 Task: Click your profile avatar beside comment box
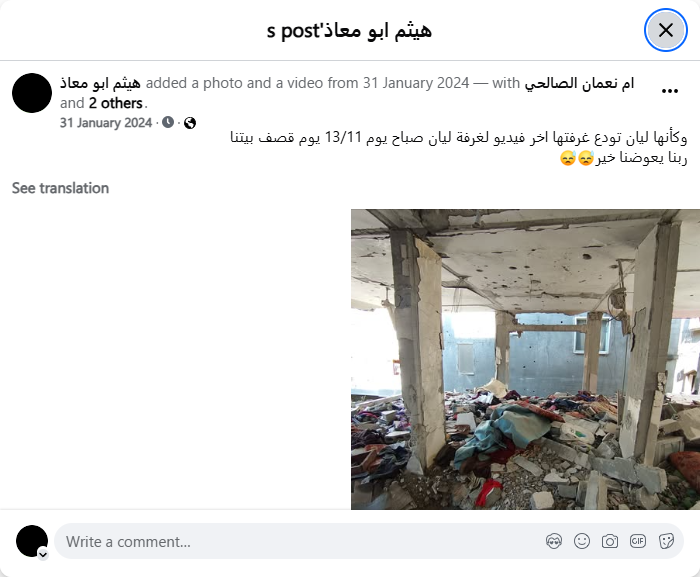[32, 541]
